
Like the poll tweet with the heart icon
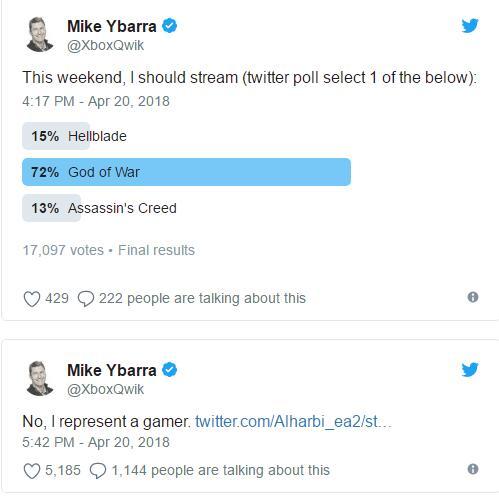point(32,299)
